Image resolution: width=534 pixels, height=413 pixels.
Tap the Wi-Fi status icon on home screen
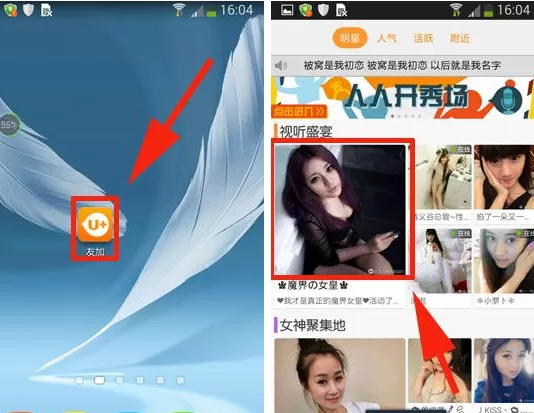pyautogui.click(x=178, y=10)
